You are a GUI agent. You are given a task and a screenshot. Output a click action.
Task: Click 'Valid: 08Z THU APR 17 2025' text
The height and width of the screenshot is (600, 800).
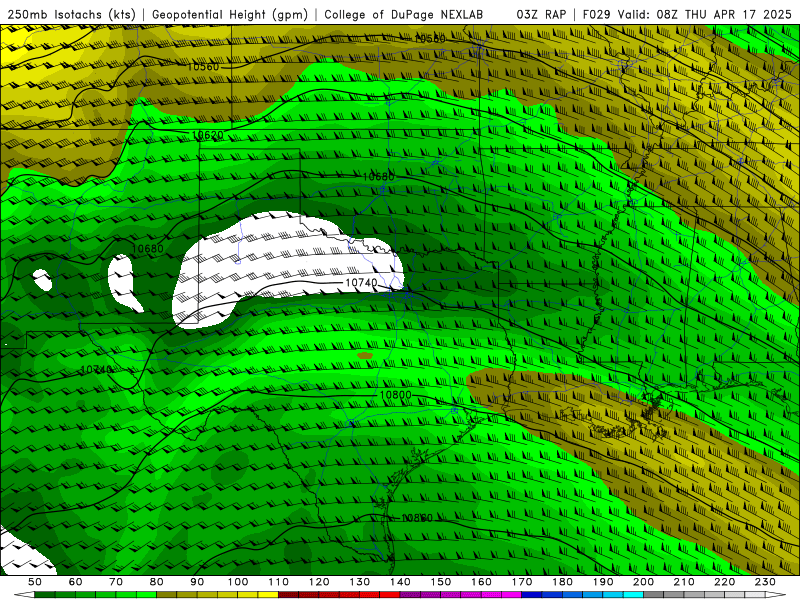pyautogui.click(x=705, y=15)
